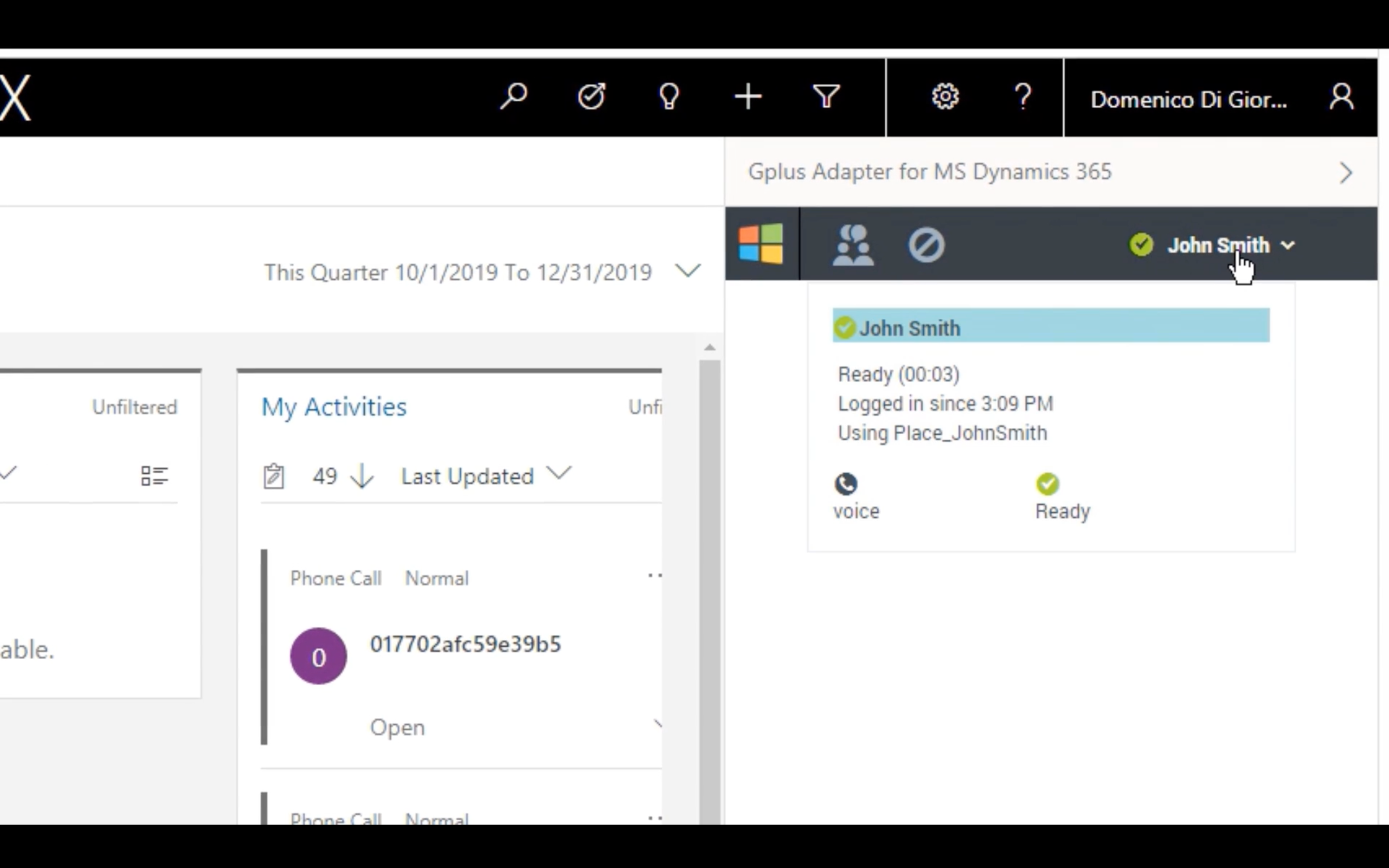Viewport: 1389px width, 868px height.
Task: Open the lightbulb assistant icon
Action: coord(669,96)
